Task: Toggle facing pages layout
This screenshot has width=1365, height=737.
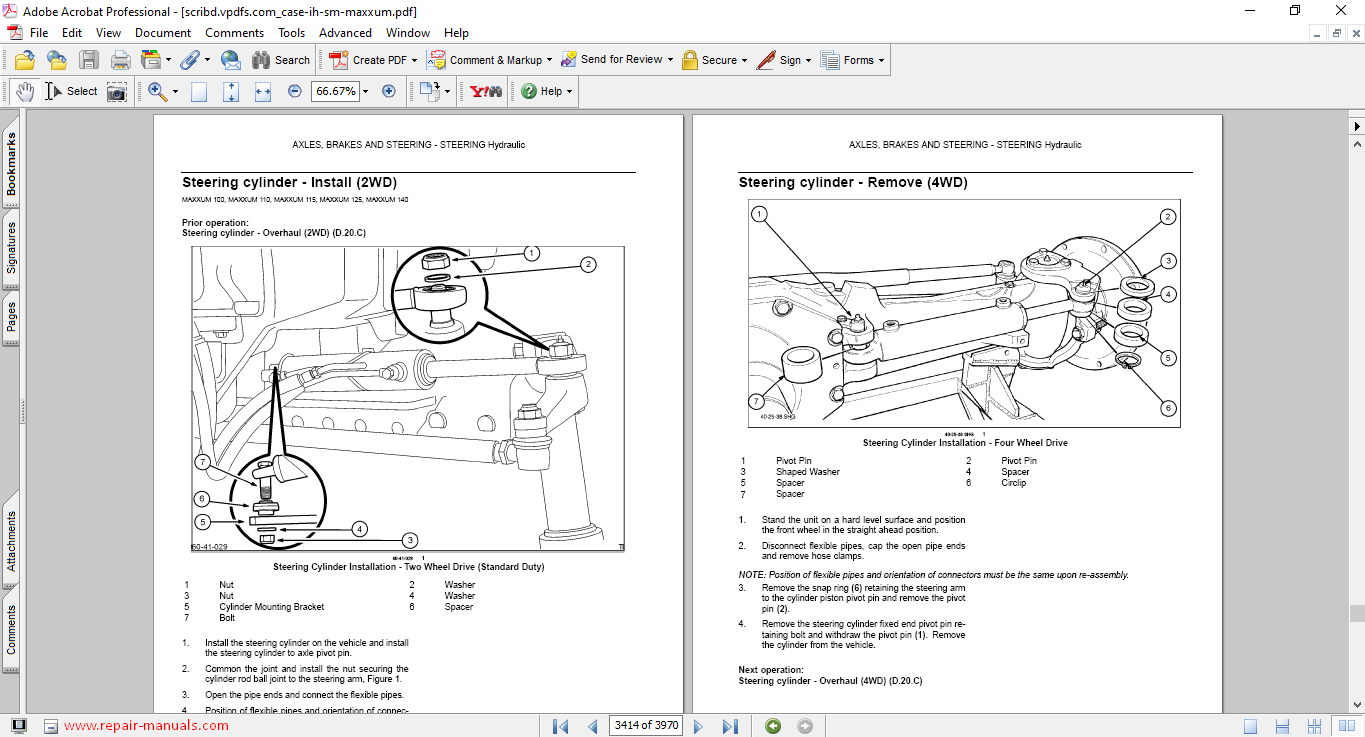Action: (261, 91)
